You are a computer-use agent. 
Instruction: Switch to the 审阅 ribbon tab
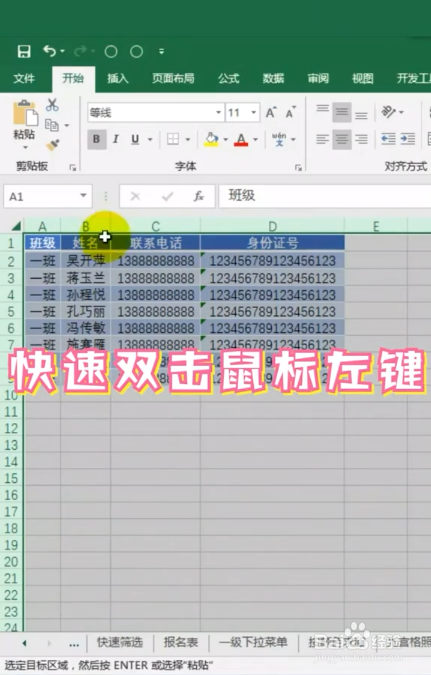point(318,78)
